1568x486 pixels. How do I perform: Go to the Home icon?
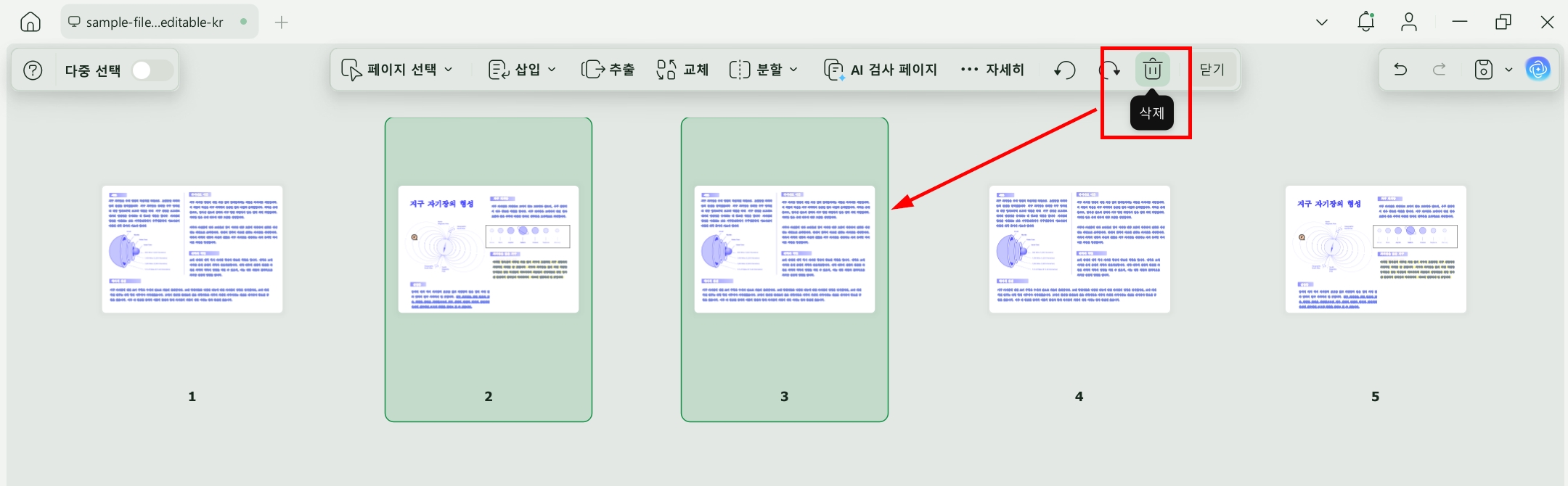(30, 22)
